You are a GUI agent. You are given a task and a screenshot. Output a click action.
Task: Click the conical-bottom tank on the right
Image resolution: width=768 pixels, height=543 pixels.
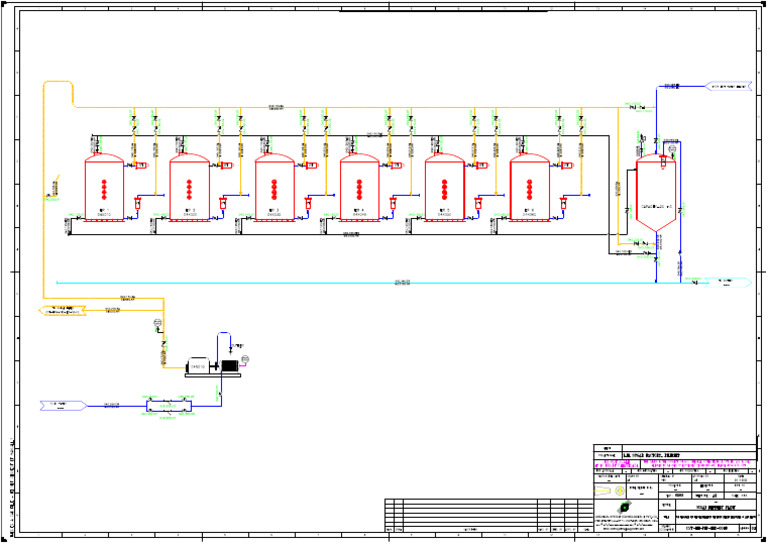point(656,193)
